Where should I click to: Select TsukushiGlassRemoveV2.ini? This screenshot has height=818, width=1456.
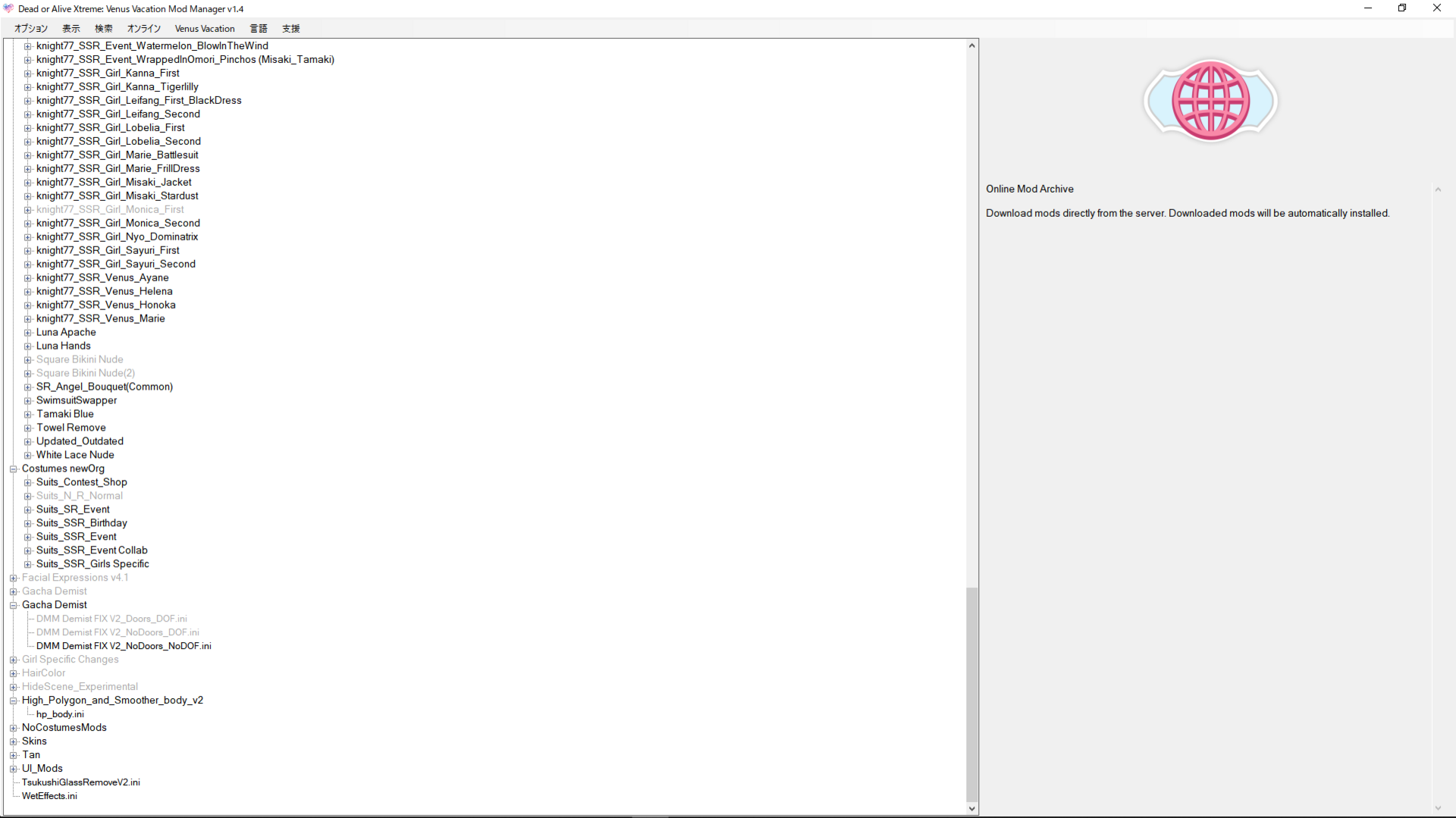pos(80,782)
